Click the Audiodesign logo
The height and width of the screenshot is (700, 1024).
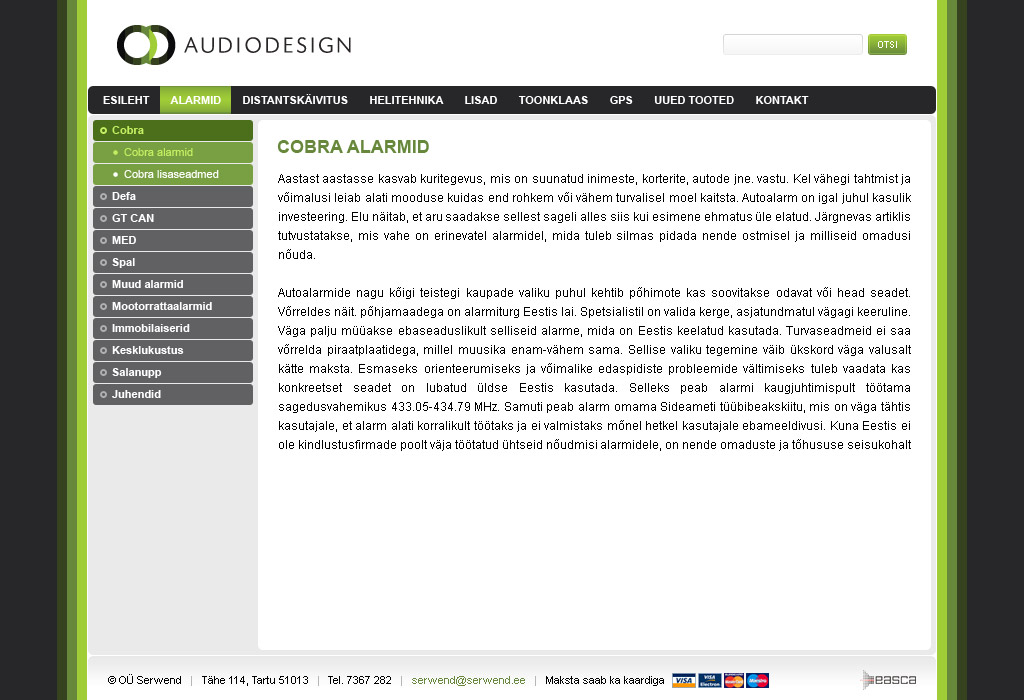(x=234, y=45)
